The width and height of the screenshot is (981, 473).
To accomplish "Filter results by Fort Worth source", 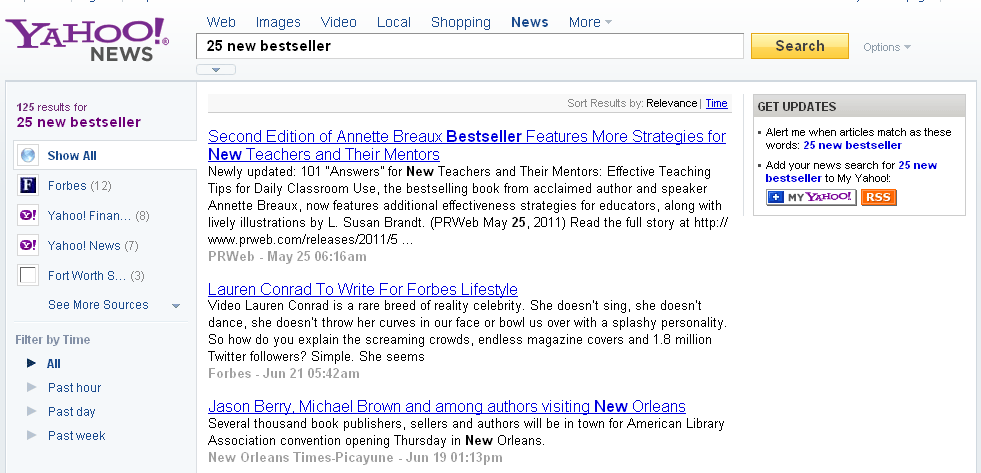I will [96, 276].
